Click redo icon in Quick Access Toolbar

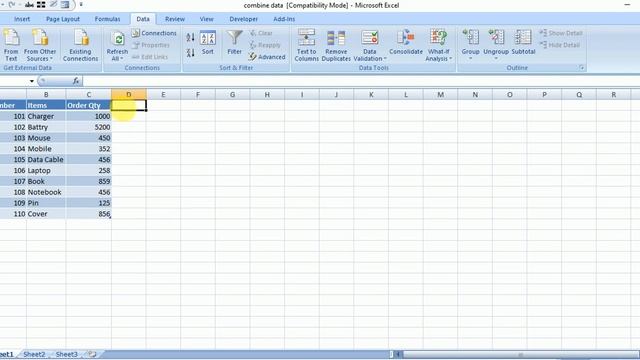pos(11,5)
